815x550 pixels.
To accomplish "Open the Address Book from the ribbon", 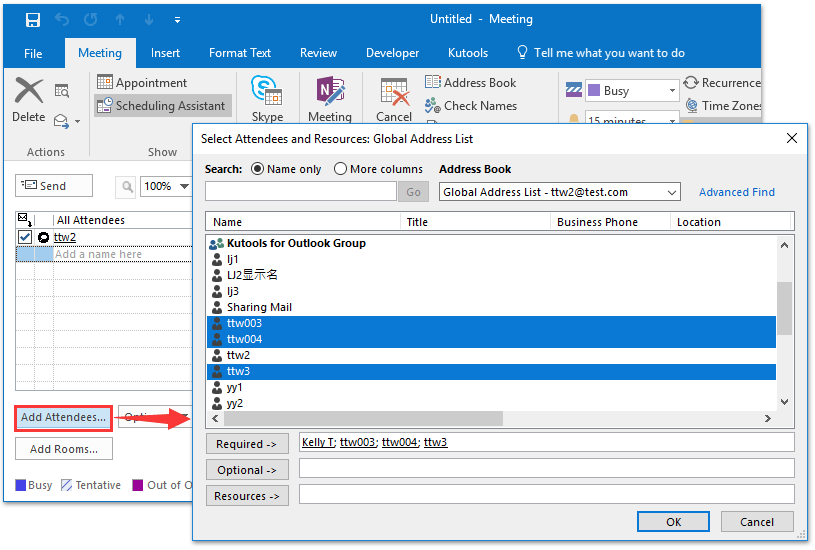I will tap(471, 83).
